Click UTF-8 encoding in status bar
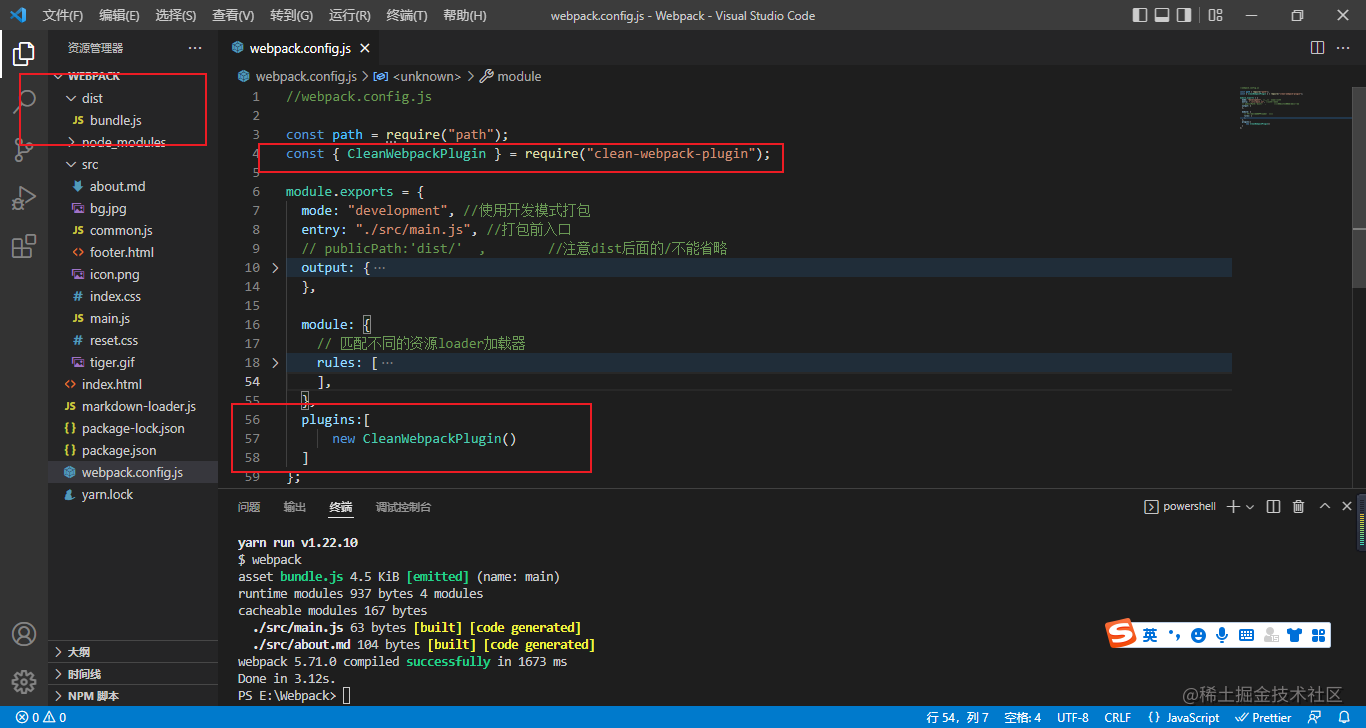The height and width of the screenshot is (728, 1366). click(x=1072, y=717)
